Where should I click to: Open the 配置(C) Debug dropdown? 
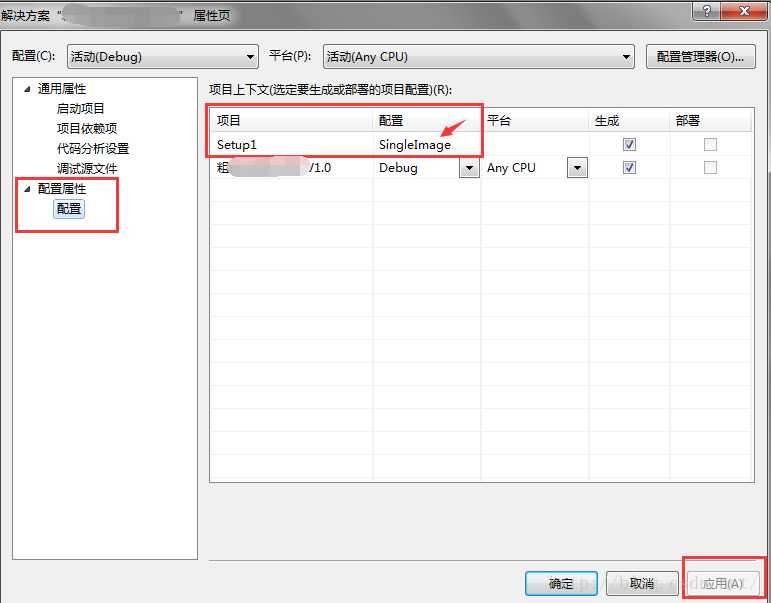coord(162,57)
